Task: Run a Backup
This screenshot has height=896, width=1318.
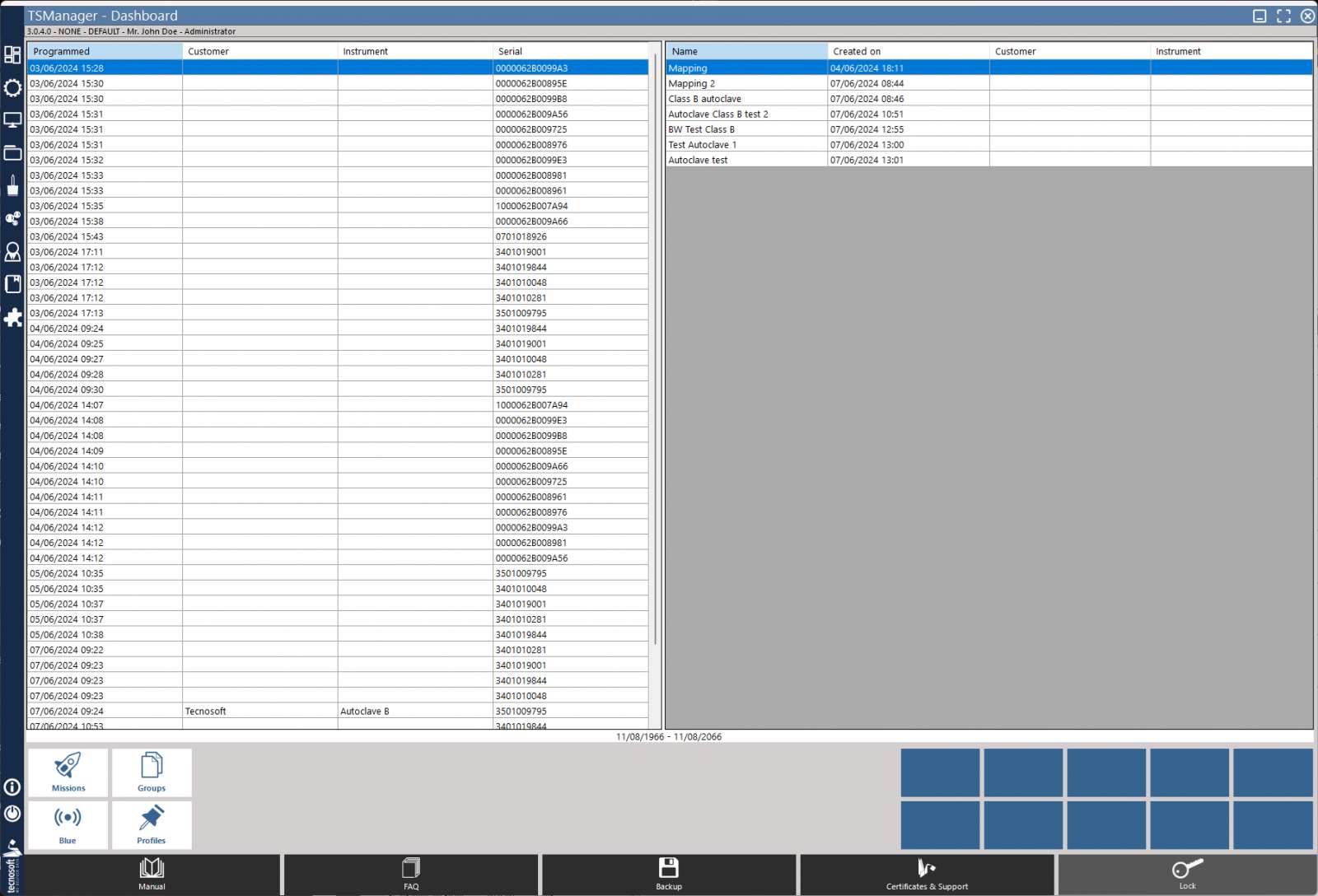Action: pos(669,874)
